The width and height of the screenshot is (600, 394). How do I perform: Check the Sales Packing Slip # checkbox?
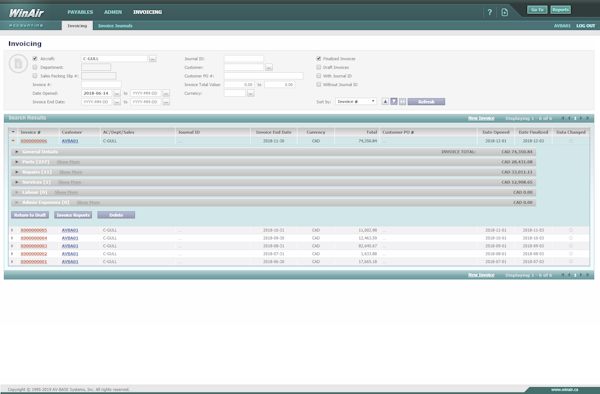pyautogui.click(x=35, y=76)
